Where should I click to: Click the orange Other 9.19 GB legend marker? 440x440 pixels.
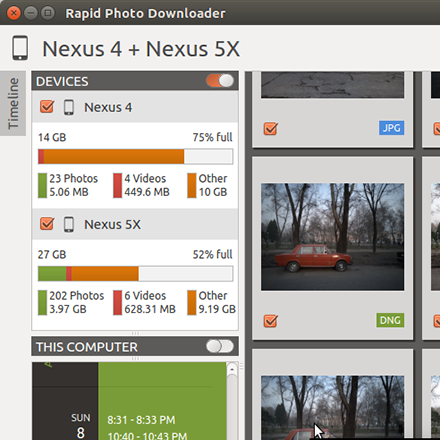[x=192, y=303]
